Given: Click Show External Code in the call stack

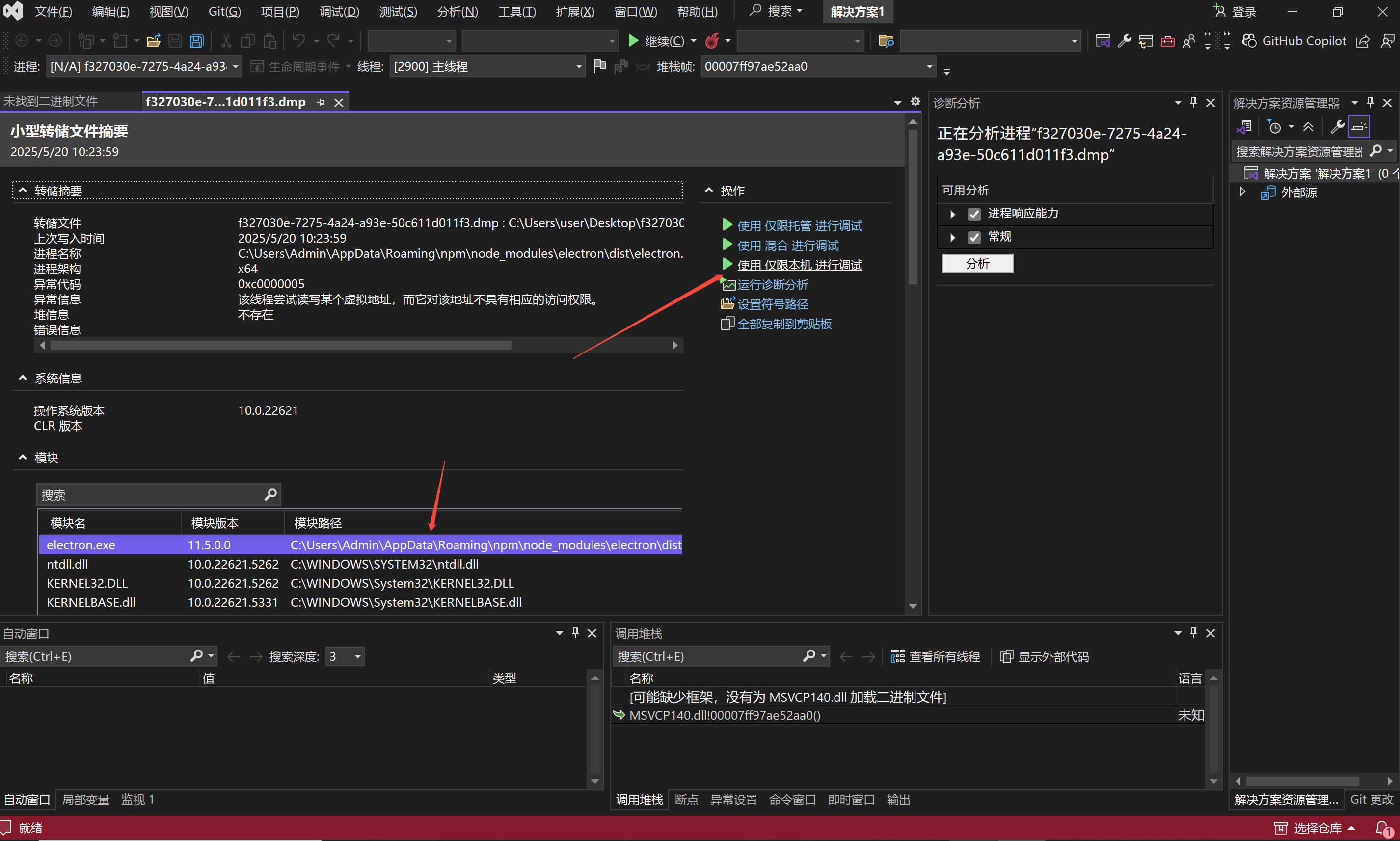Looking at the screenshot, I should coord(1045,656).
